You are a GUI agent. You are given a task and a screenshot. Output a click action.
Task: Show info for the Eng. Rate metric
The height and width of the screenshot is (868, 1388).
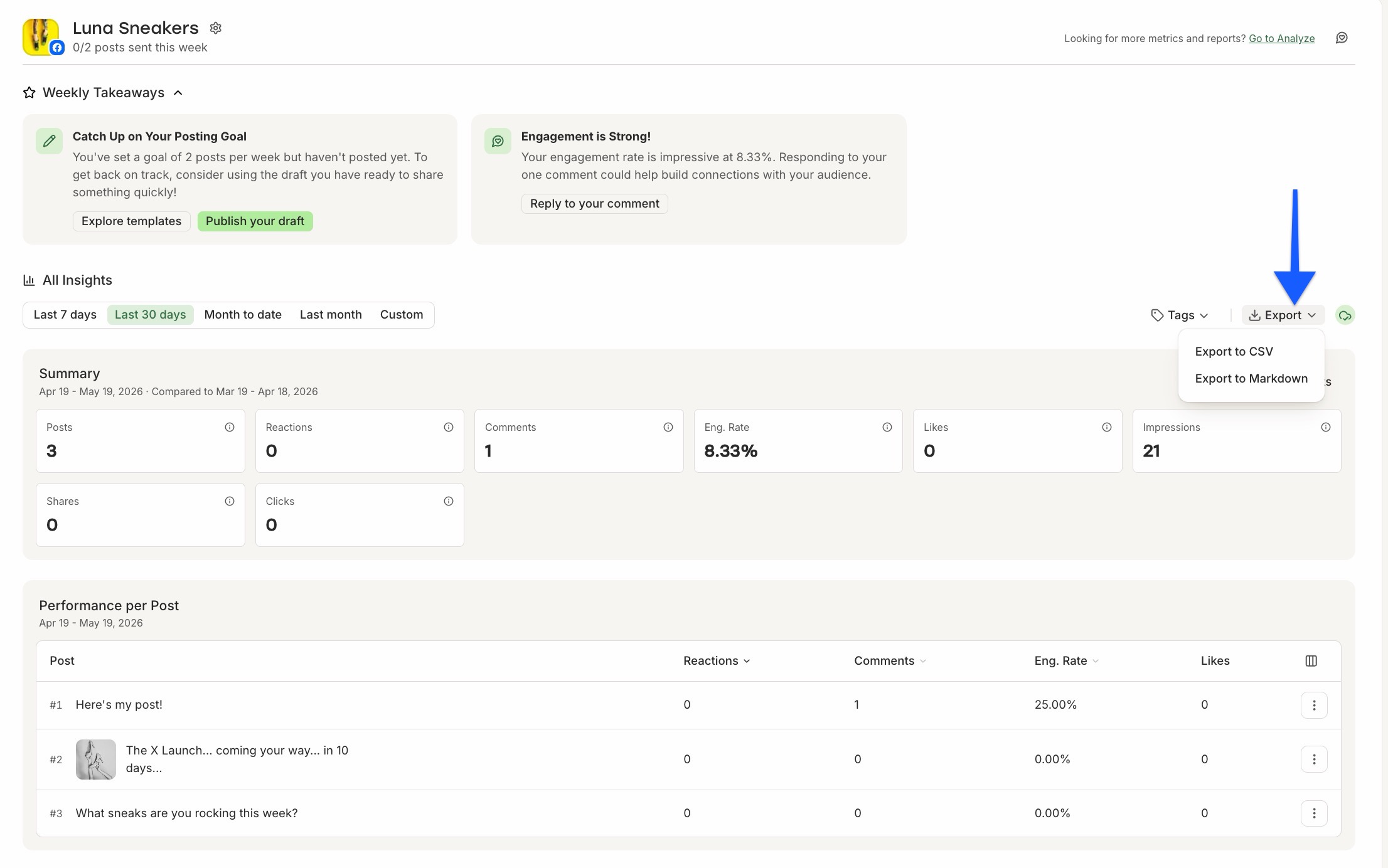[x=887, y=427]
